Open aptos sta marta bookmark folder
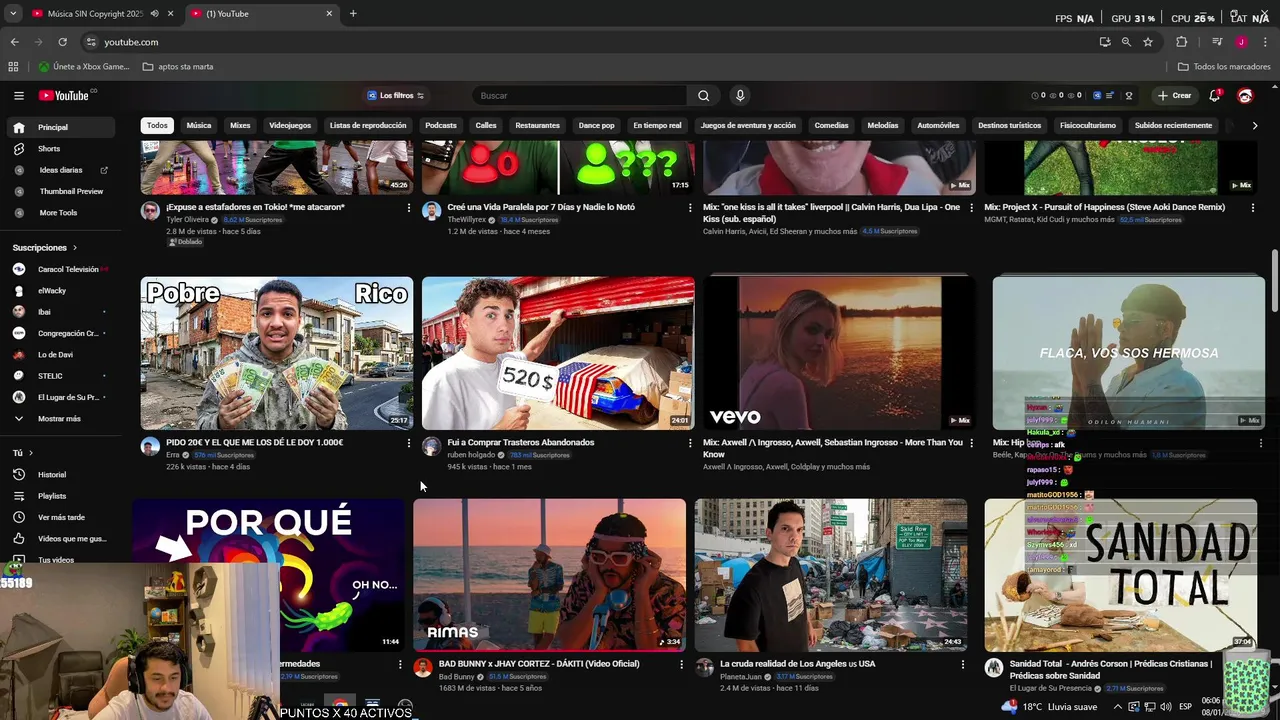 [178, 67]
